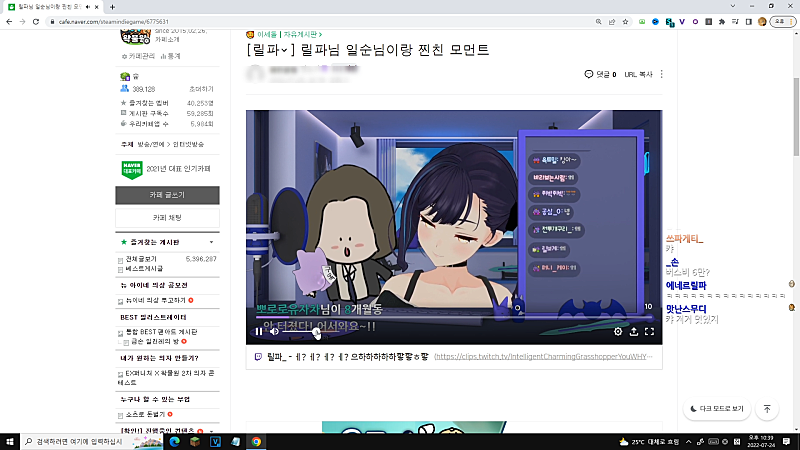Open video settings gear icon
Viewport: 800px width, 450px height.
618,332
